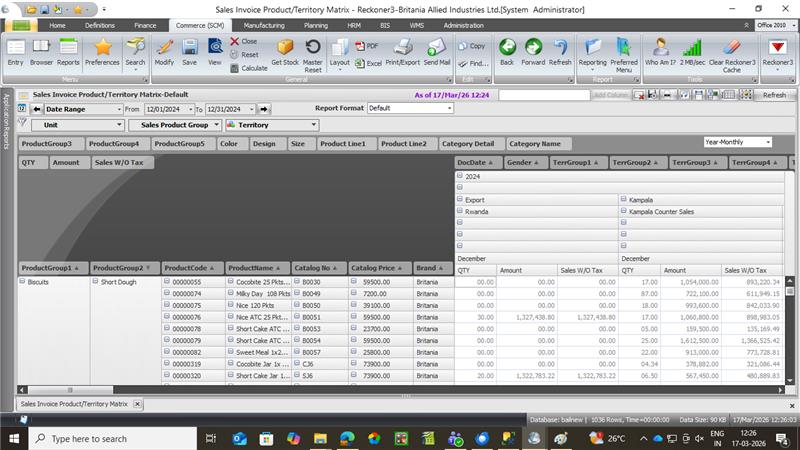Collapse the 2024 year group

coord(460,176)
